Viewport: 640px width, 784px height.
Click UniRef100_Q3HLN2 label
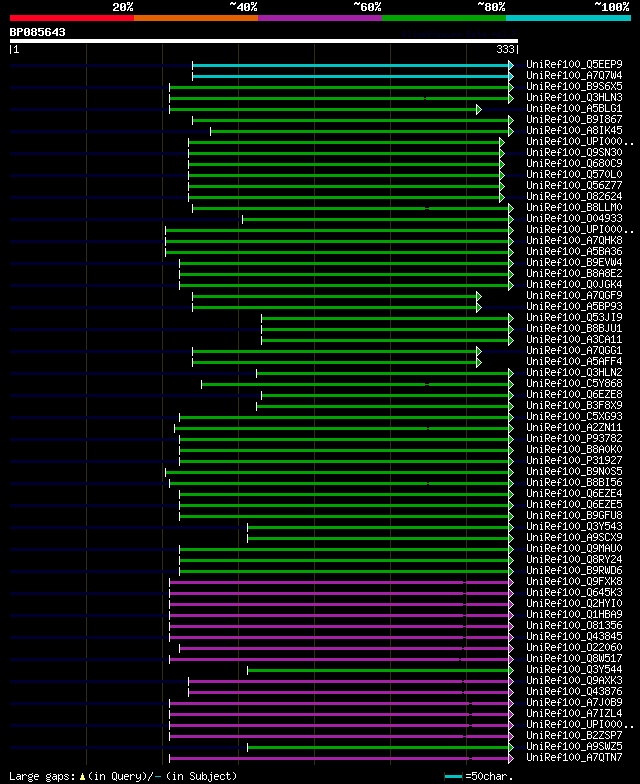pyautogui.click(x=574, y=372)
